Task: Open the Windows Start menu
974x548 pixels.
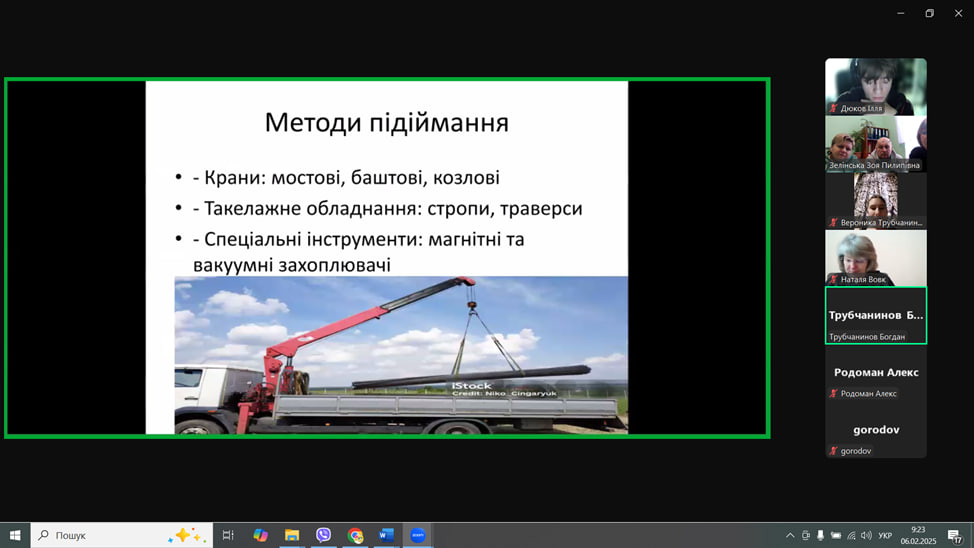Action: [15, 535]
